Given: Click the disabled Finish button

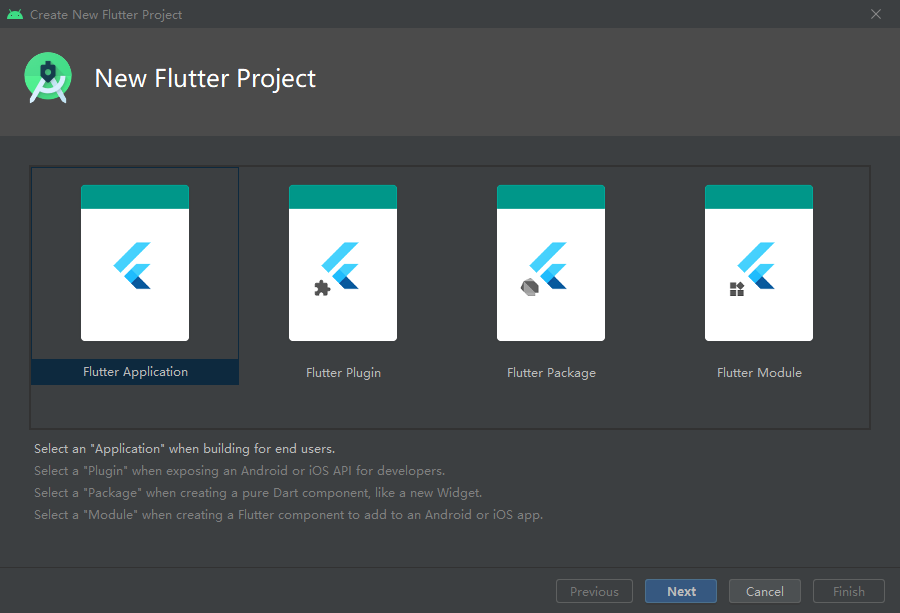Looking at the screenshot, I should pyautogui.click(x=848, y=591).
